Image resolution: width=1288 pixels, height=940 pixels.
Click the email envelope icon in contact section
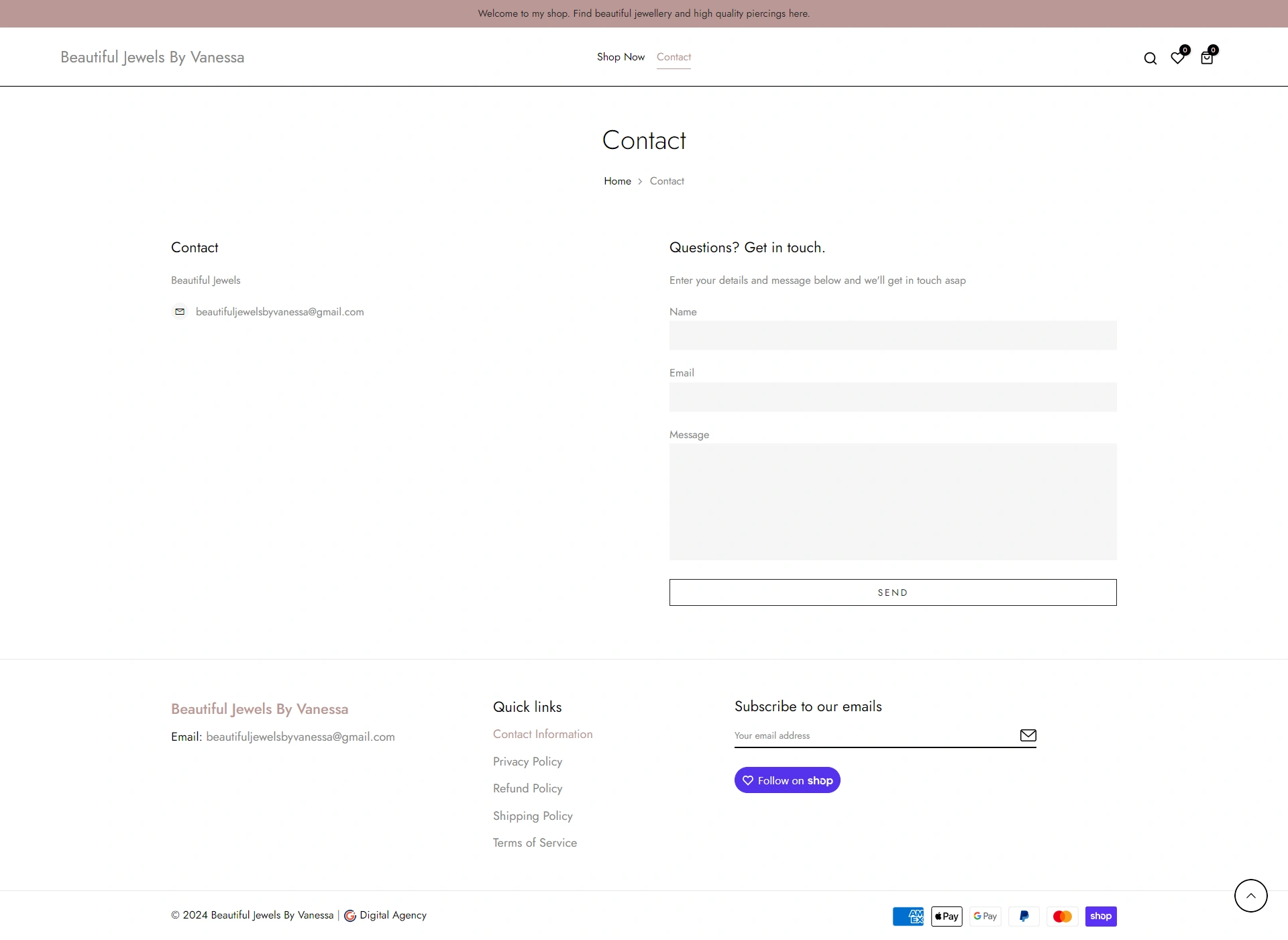coord(180,312)
